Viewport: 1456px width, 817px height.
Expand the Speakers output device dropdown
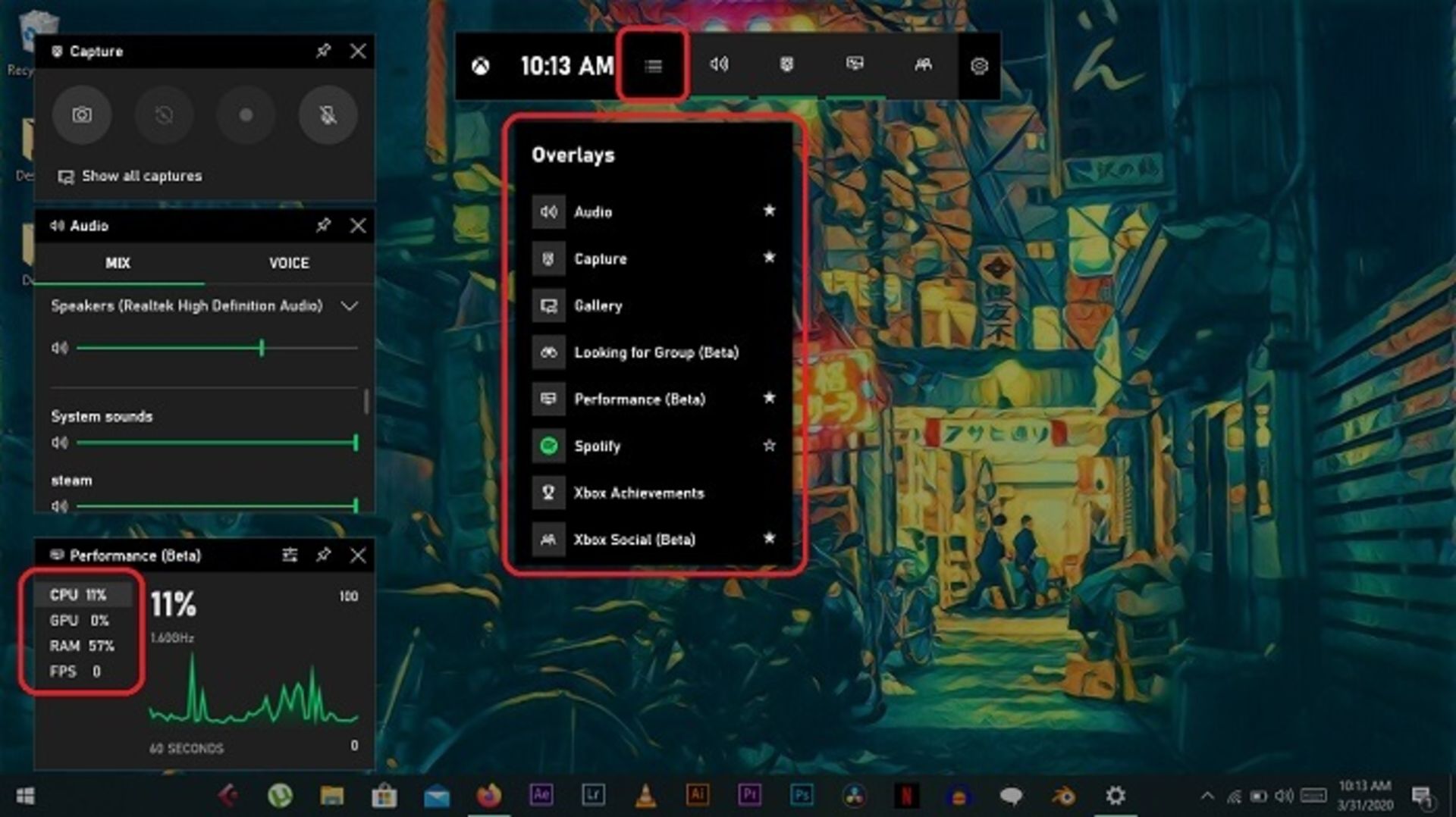coord(350,306)
